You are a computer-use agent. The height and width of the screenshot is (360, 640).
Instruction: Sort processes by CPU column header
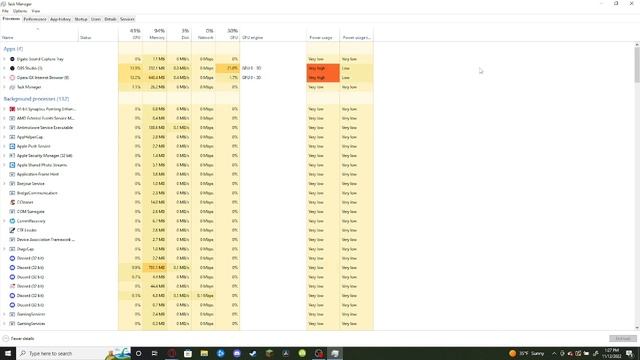click(x=131, y=34)
